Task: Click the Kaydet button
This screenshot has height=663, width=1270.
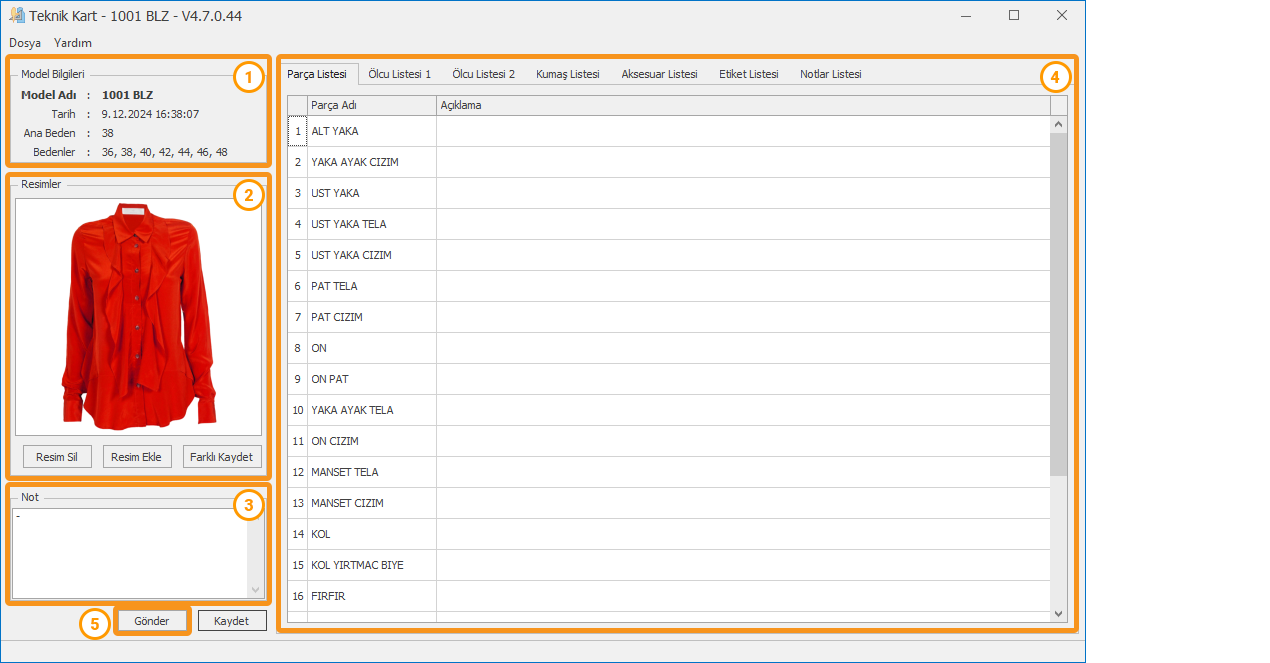Action: tap(232, 621)
